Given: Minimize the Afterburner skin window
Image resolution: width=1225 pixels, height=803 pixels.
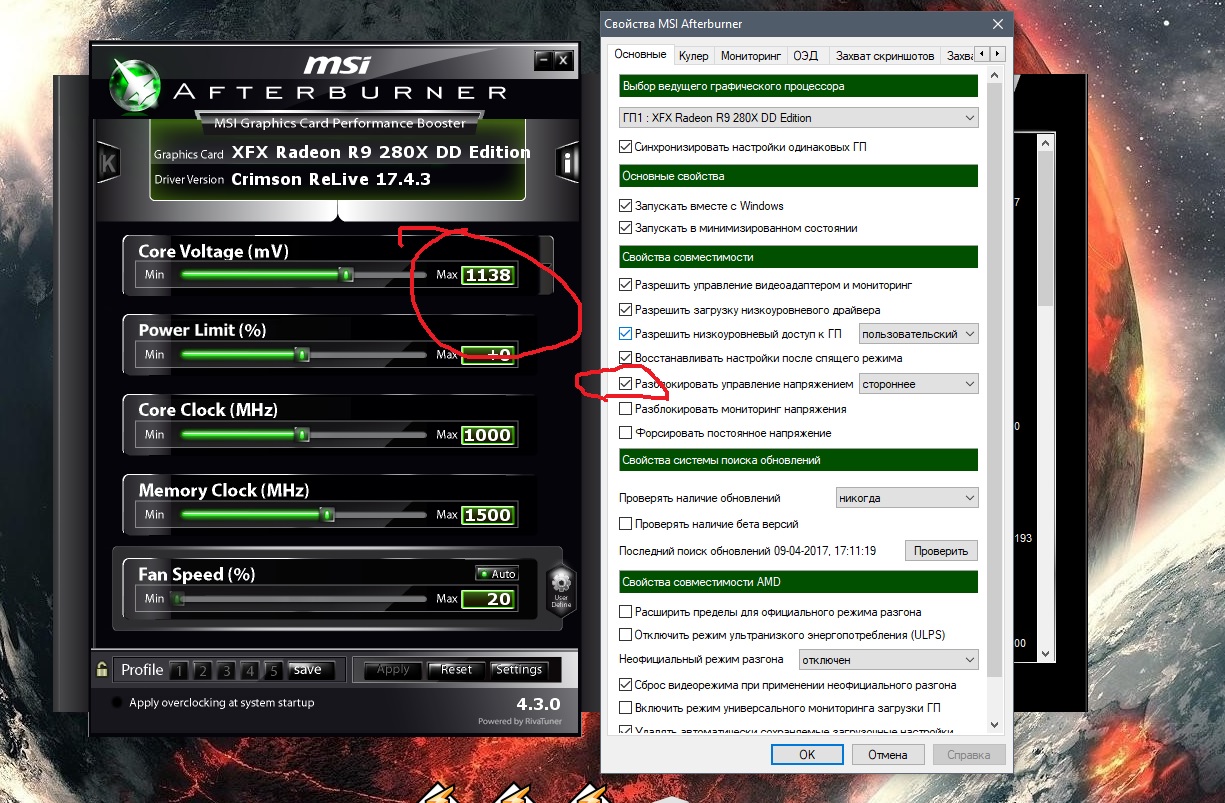Looking at the screenshot, I should [544, 60].
